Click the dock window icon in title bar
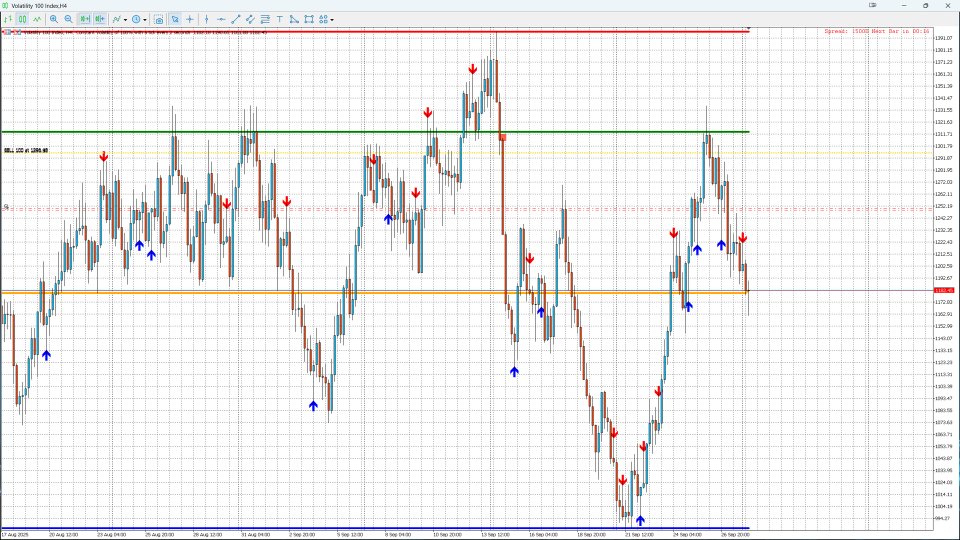The image size is (960, 540). [872, 6]
